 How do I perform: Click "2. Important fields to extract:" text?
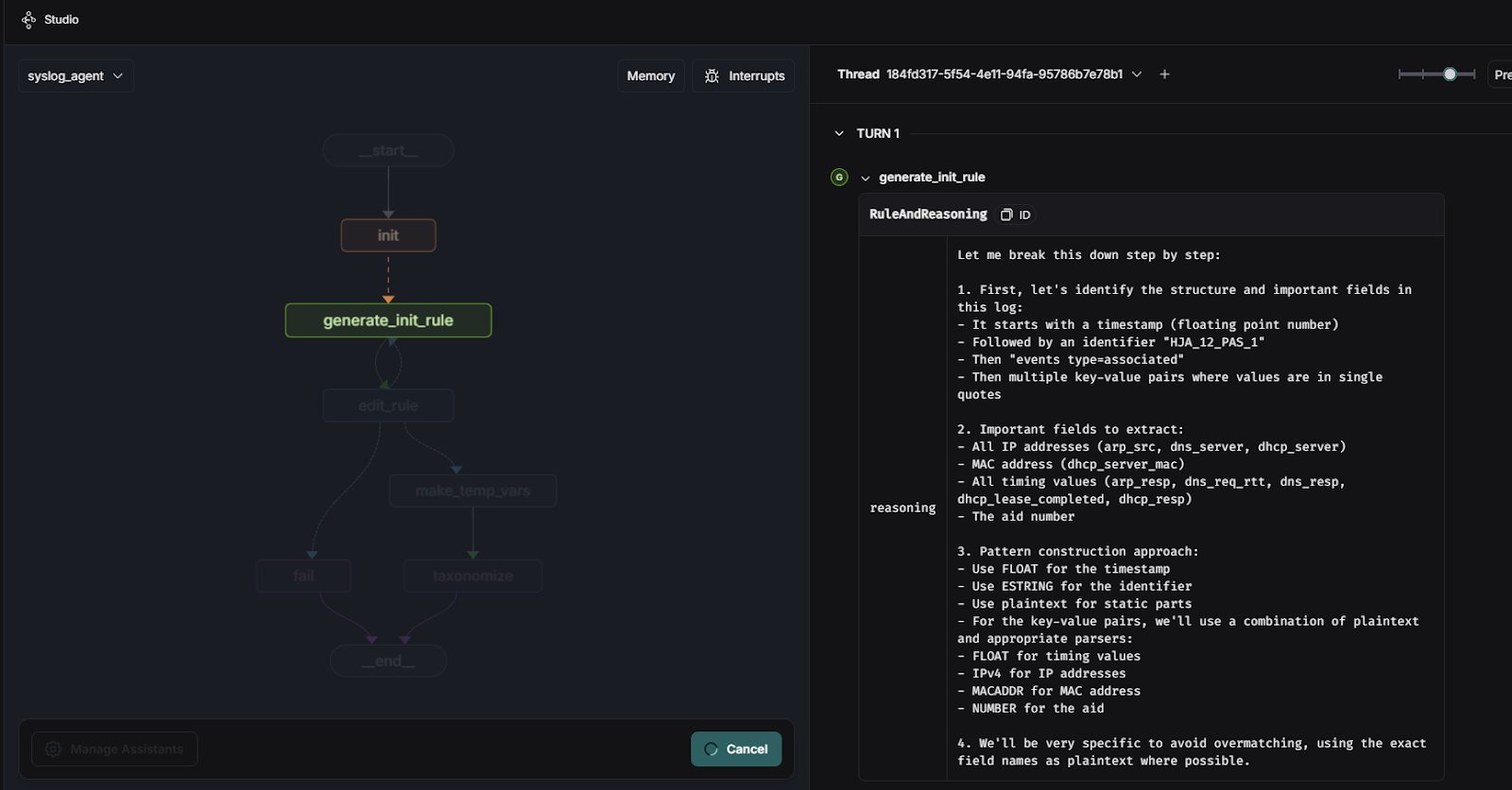1070,429
